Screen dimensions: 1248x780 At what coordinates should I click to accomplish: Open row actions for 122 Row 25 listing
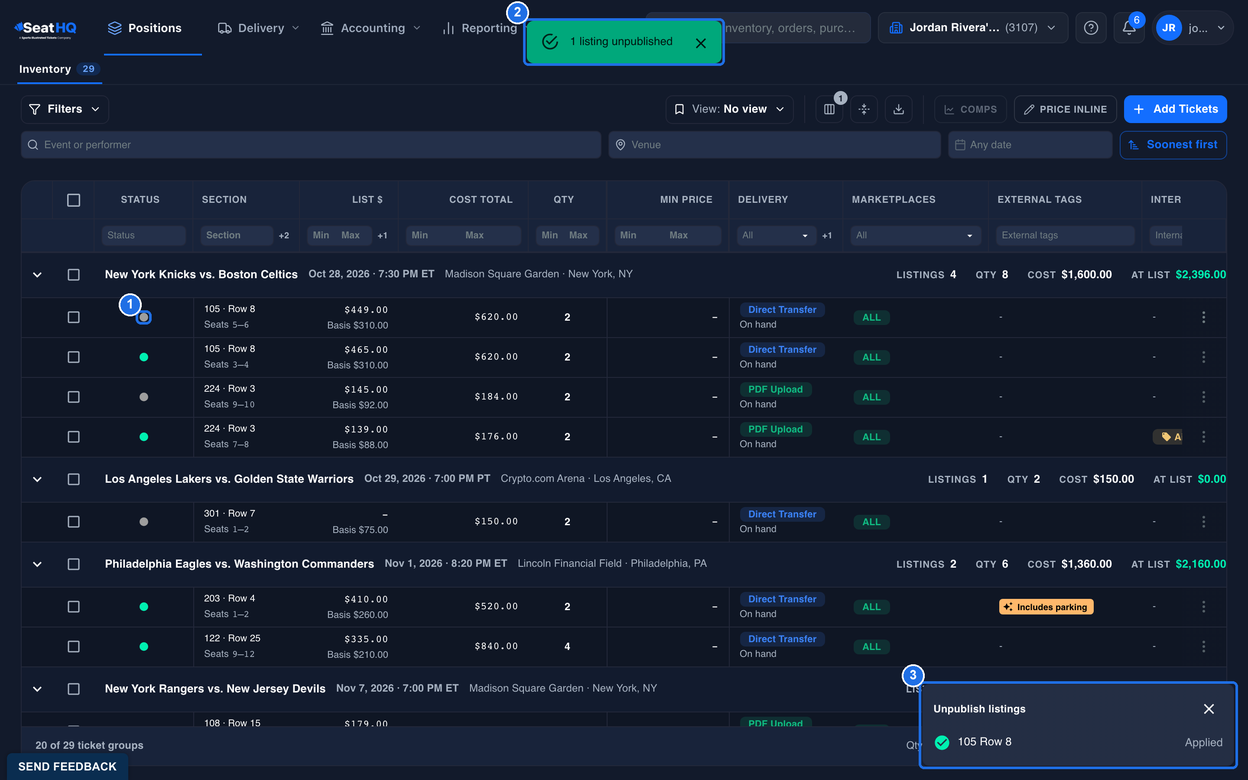tap(1204, 647)
